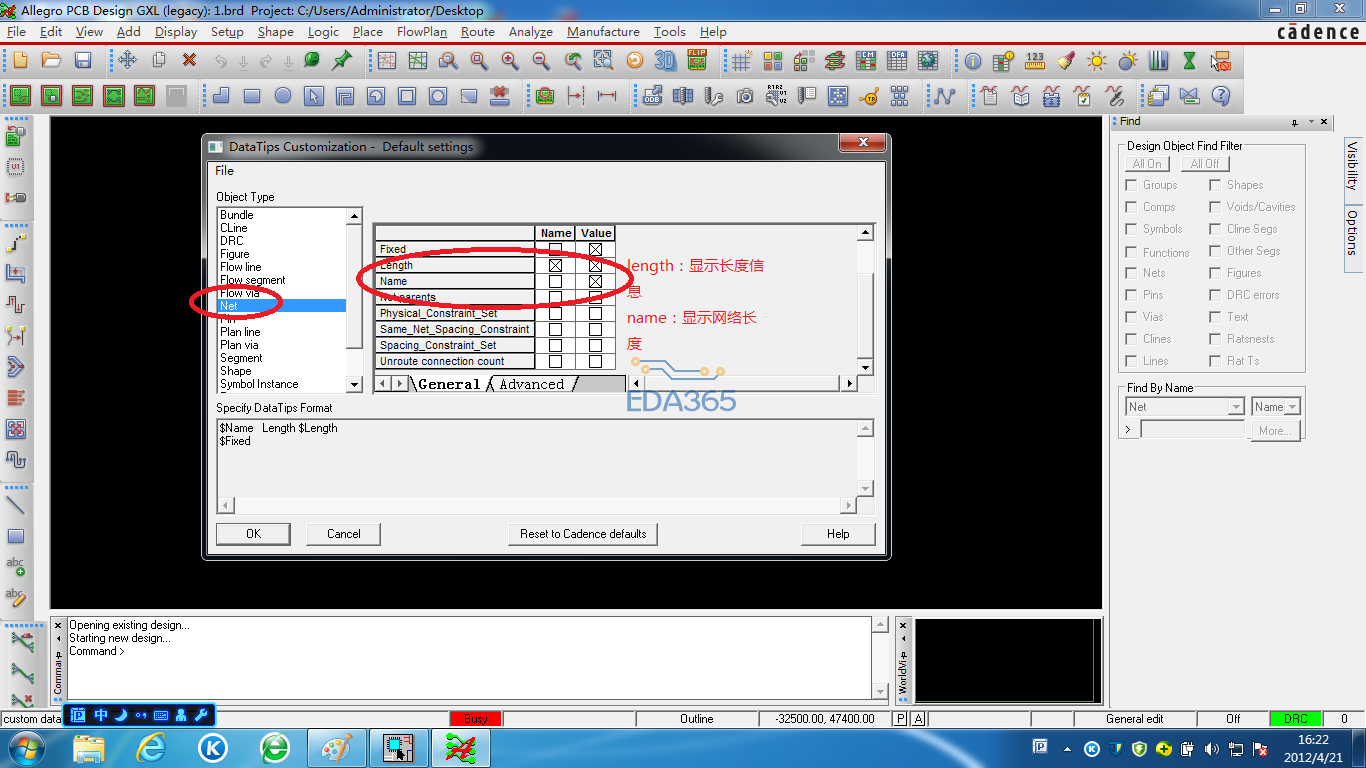Click Object Type list scroll-down arrow
The width and height of the screenshot is (1366, 768).
(354, 385)
